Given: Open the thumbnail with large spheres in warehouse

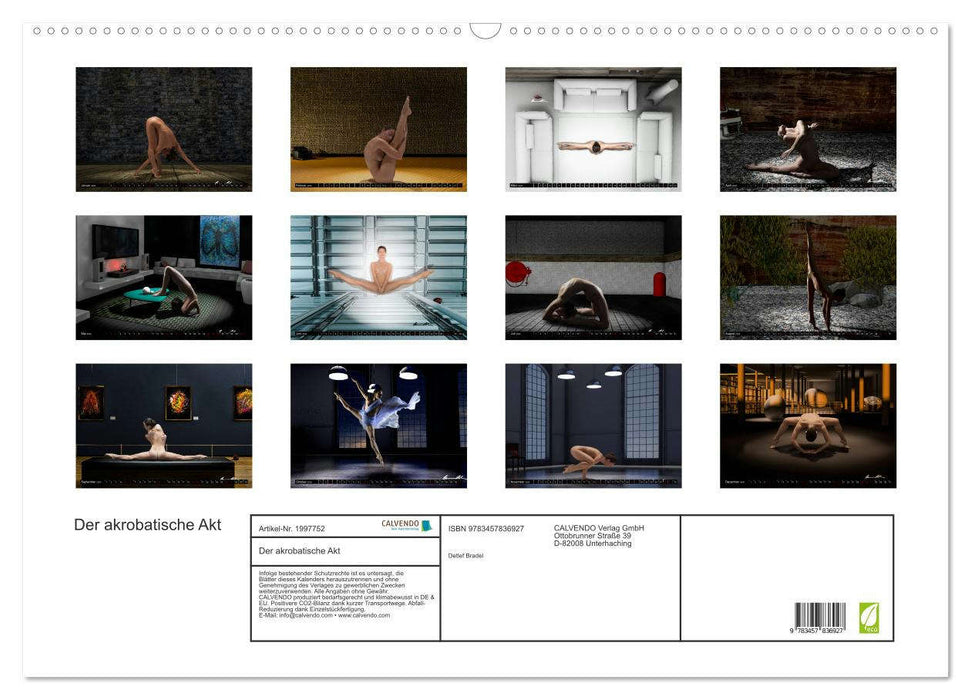Looking at the screenshot, I should click(807, 425).
